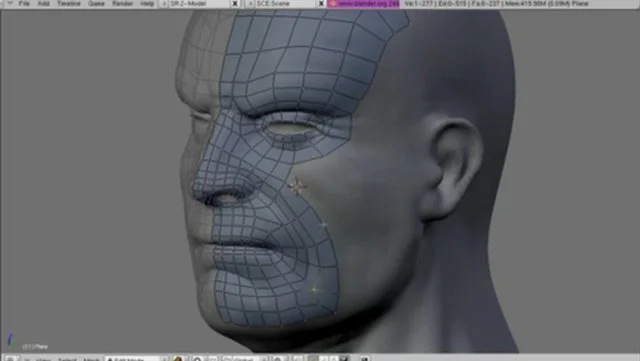Open the Render menu

122,3
